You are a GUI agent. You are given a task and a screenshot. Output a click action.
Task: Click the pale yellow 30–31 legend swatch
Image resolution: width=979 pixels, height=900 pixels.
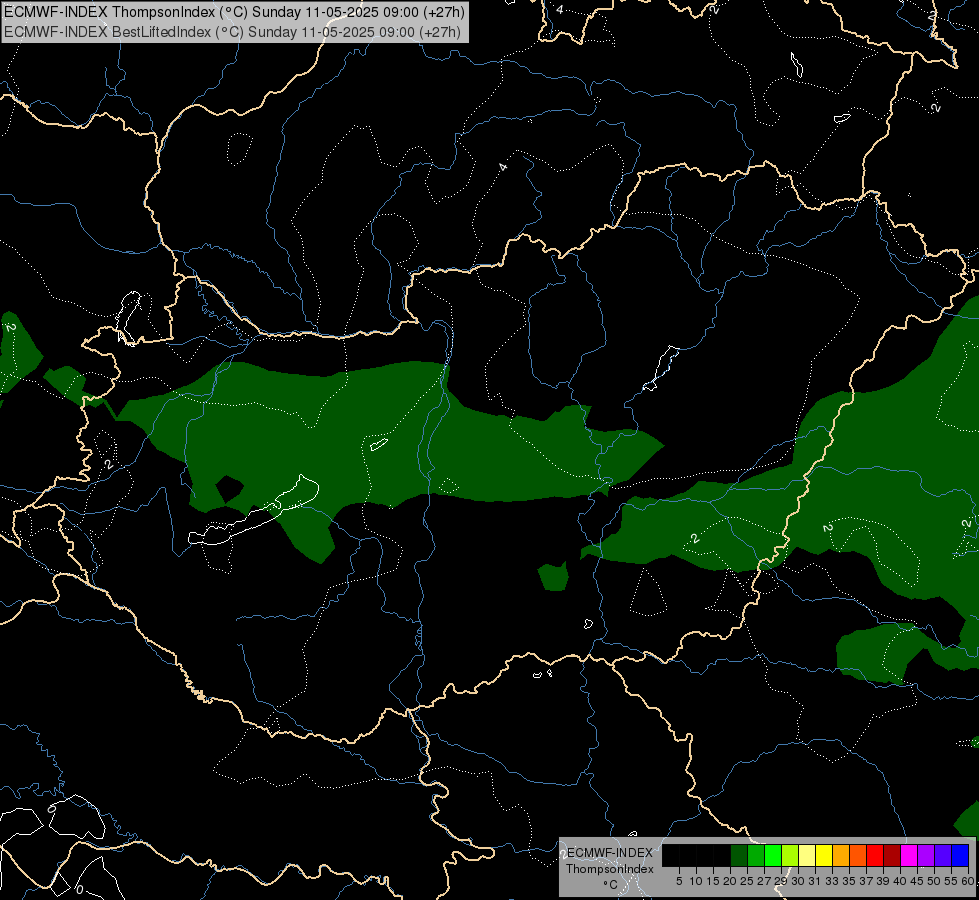tap(807, 855)
